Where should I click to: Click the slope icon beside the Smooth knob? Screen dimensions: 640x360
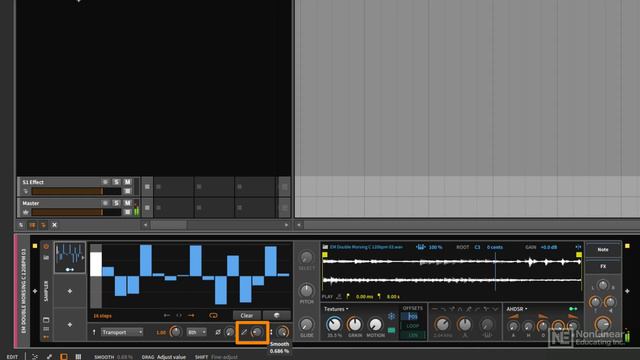[244, 332]
